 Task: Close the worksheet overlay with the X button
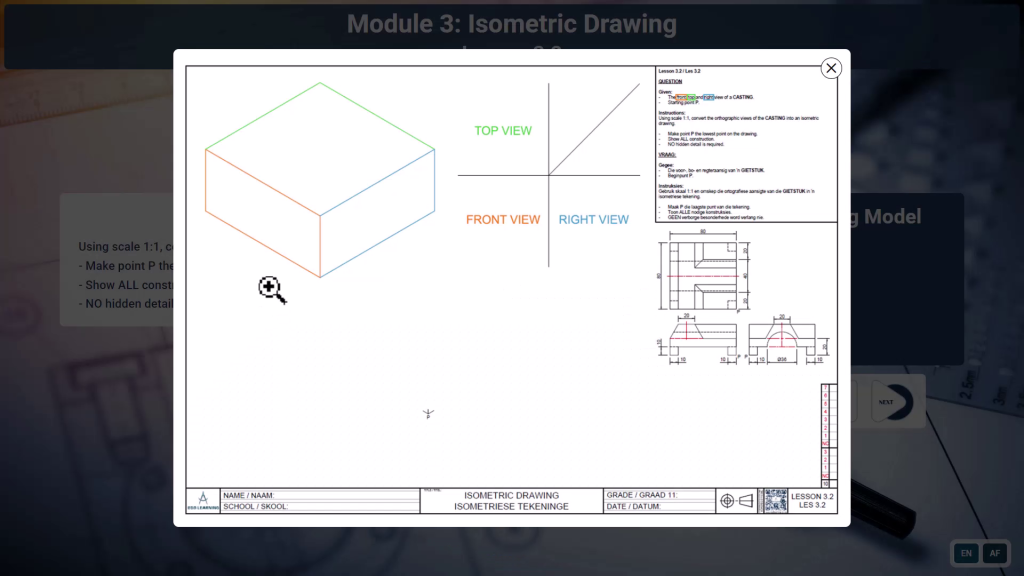point(831,68)
